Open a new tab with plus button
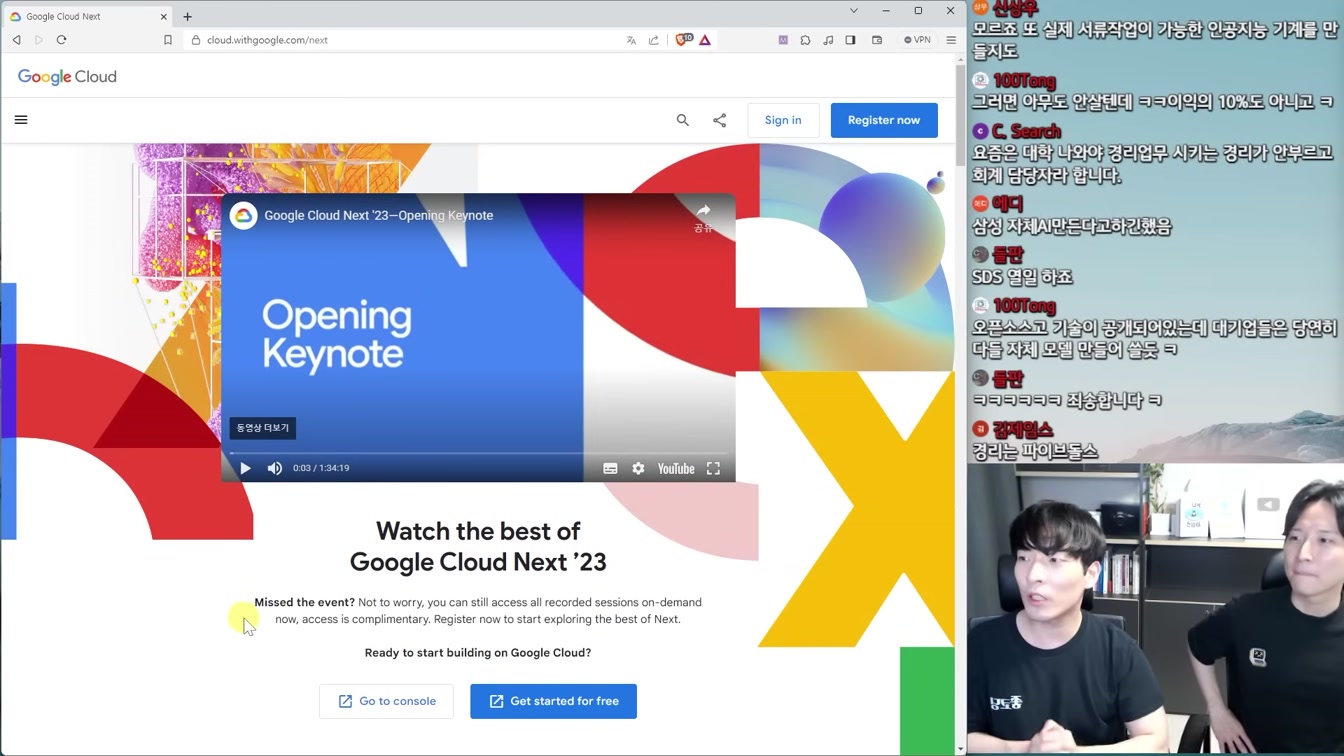The height and width of the screenshot is (756, 1344). (187, 16)
